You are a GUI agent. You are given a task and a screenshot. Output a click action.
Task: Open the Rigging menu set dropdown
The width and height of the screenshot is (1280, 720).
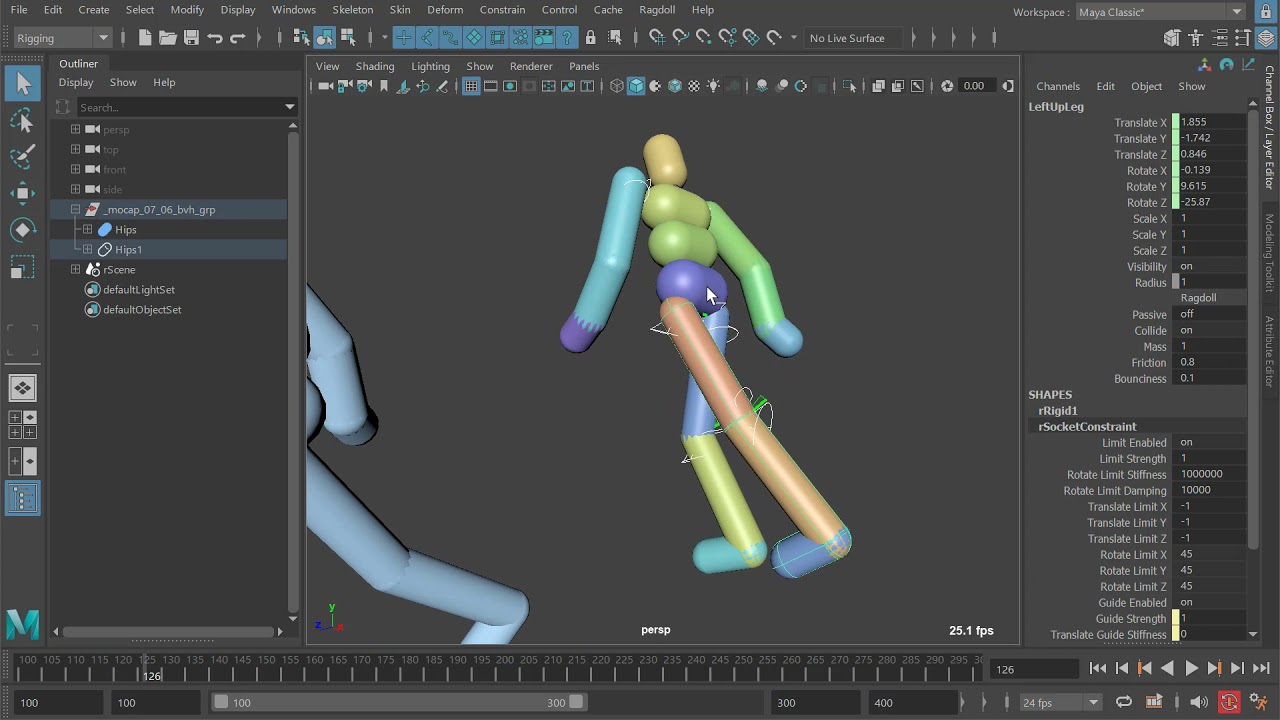tap(62, 38)
